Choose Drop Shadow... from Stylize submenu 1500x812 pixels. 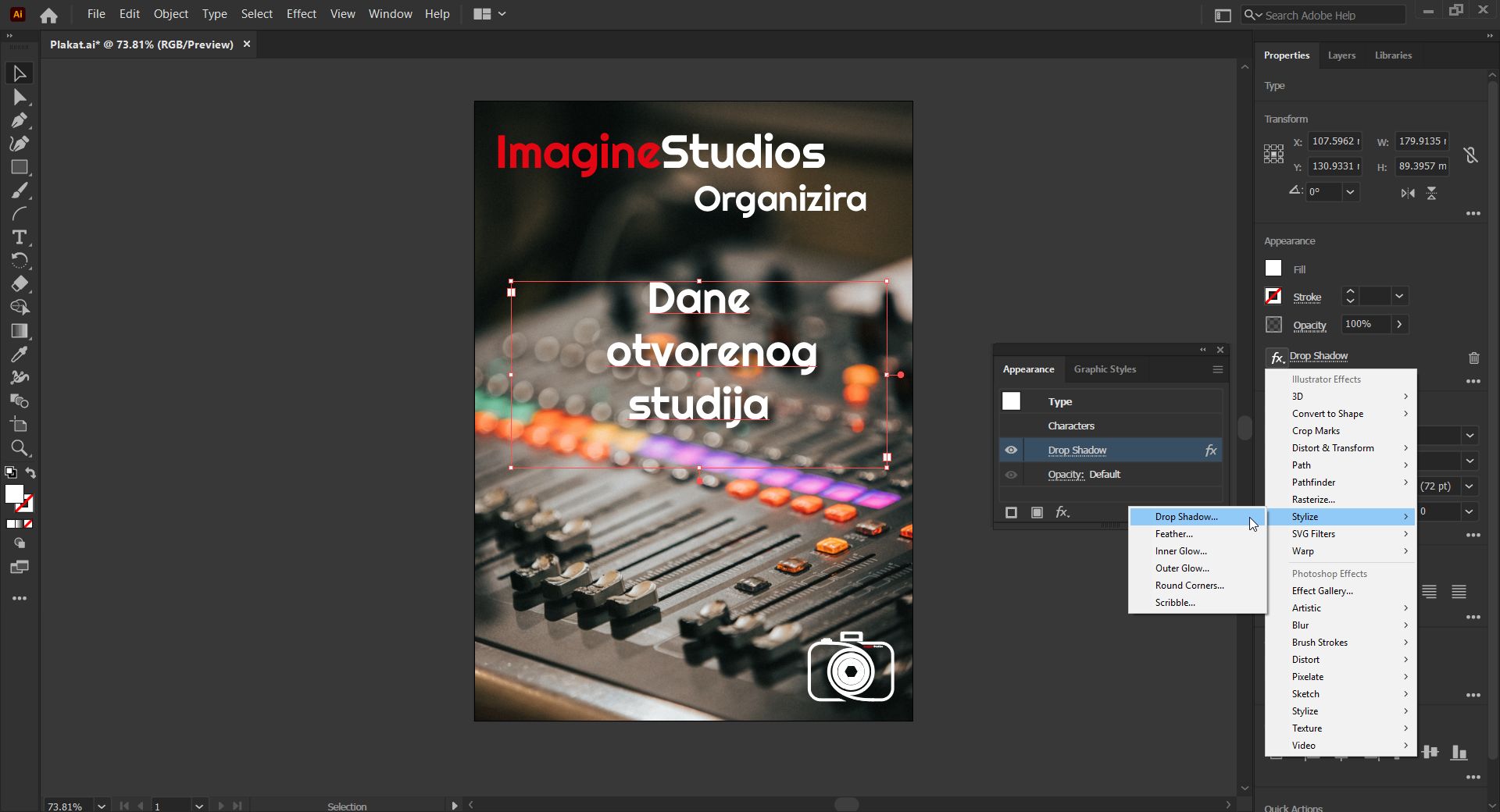coord(1197,517)
